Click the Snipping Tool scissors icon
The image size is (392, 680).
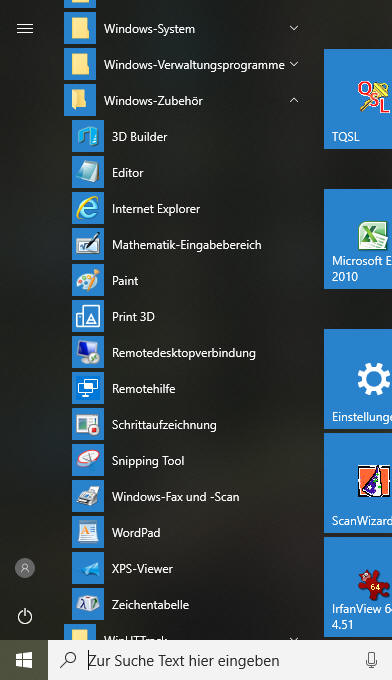88,461
